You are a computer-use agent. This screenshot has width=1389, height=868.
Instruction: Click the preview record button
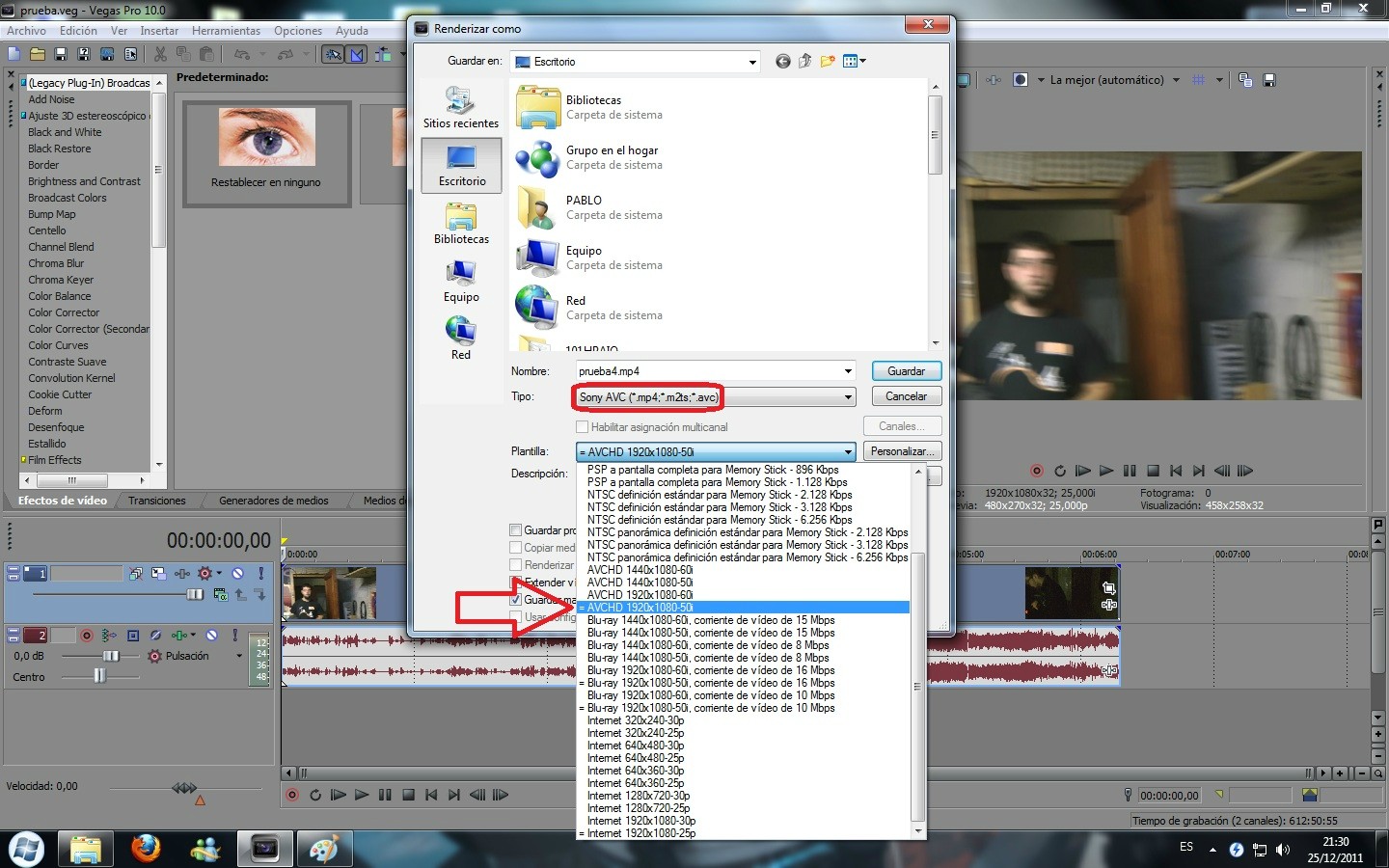click(x=1037, y=471)
